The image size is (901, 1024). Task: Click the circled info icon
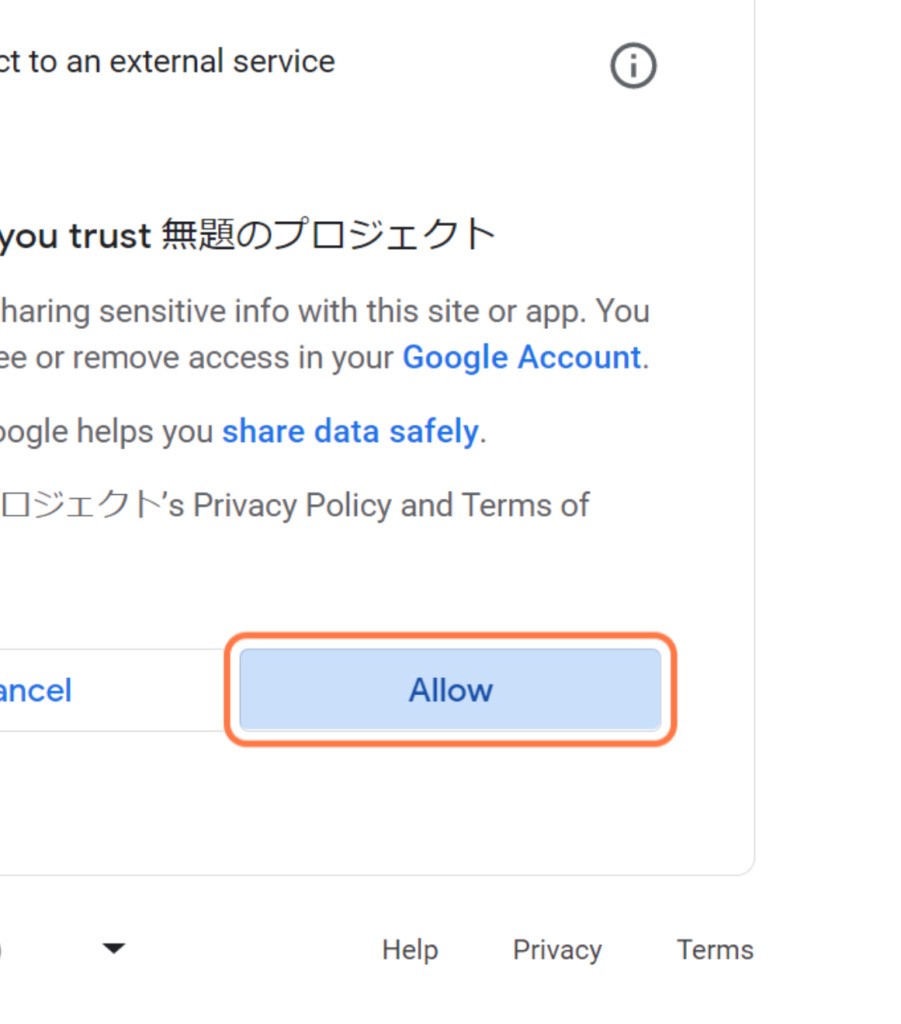pyautogui.click(x=633, y=65)
